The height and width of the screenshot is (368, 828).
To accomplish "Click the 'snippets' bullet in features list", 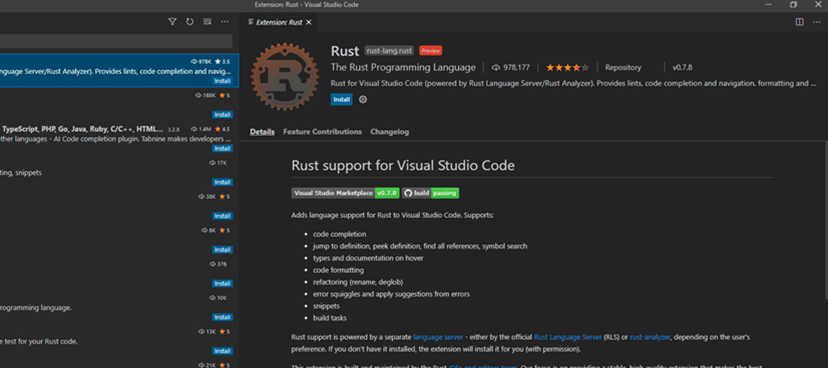I will click(326, 306).
